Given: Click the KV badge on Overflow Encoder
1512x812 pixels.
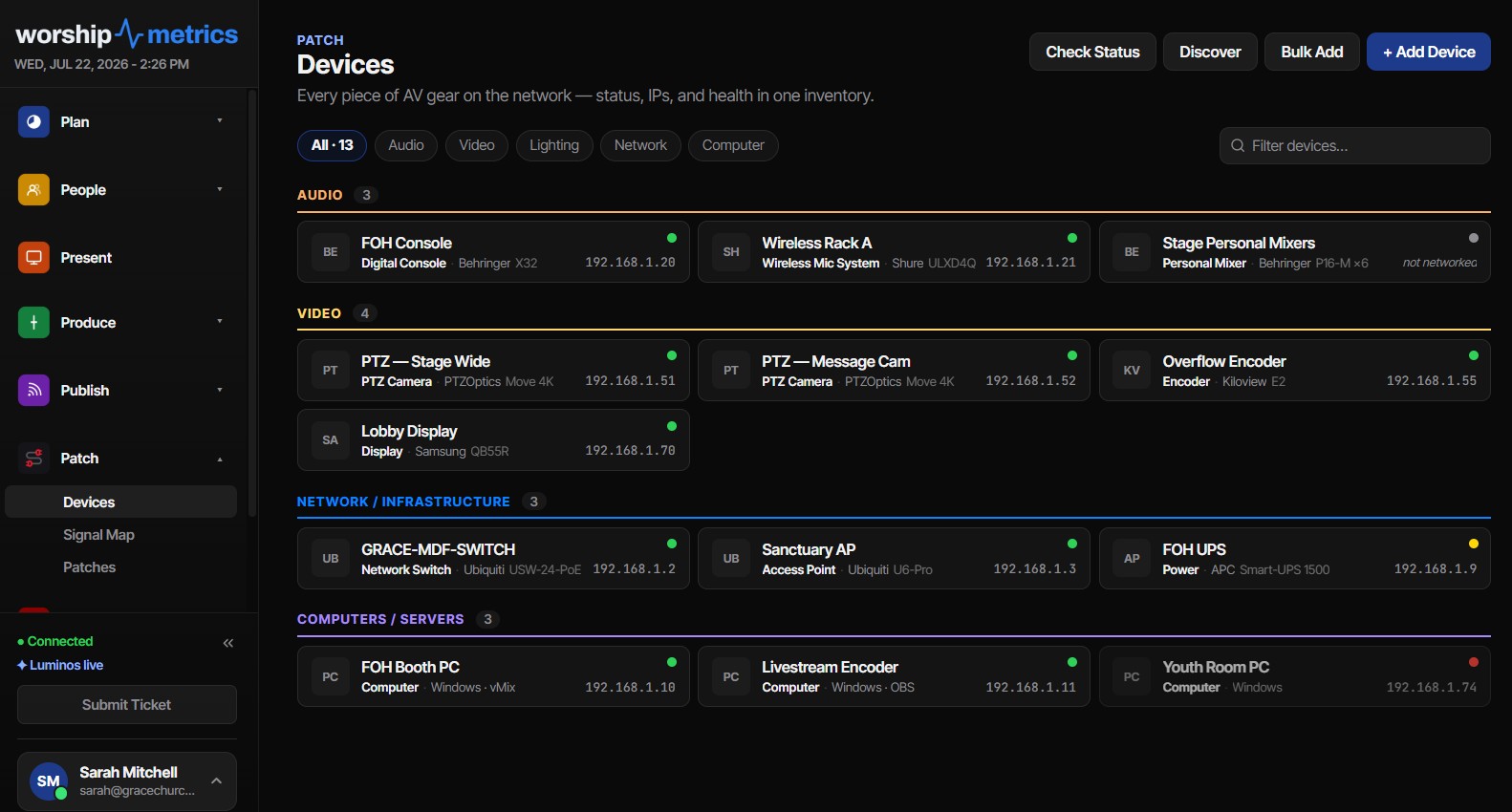Looking at the screenshot, I should point(1132,371).
